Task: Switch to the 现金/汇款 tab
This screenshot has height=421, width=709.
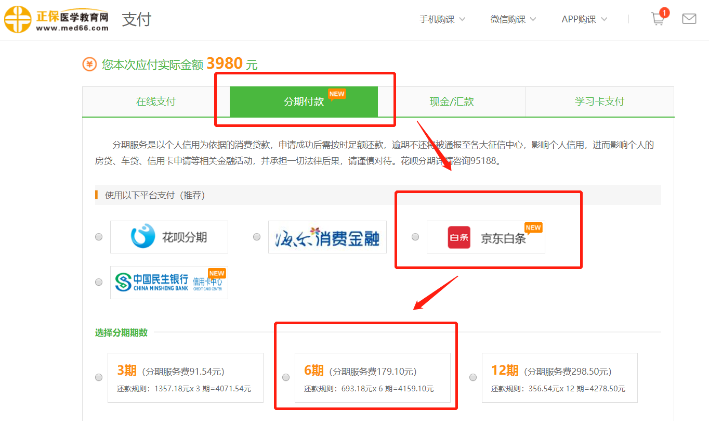Action: [x=450, y=102]
